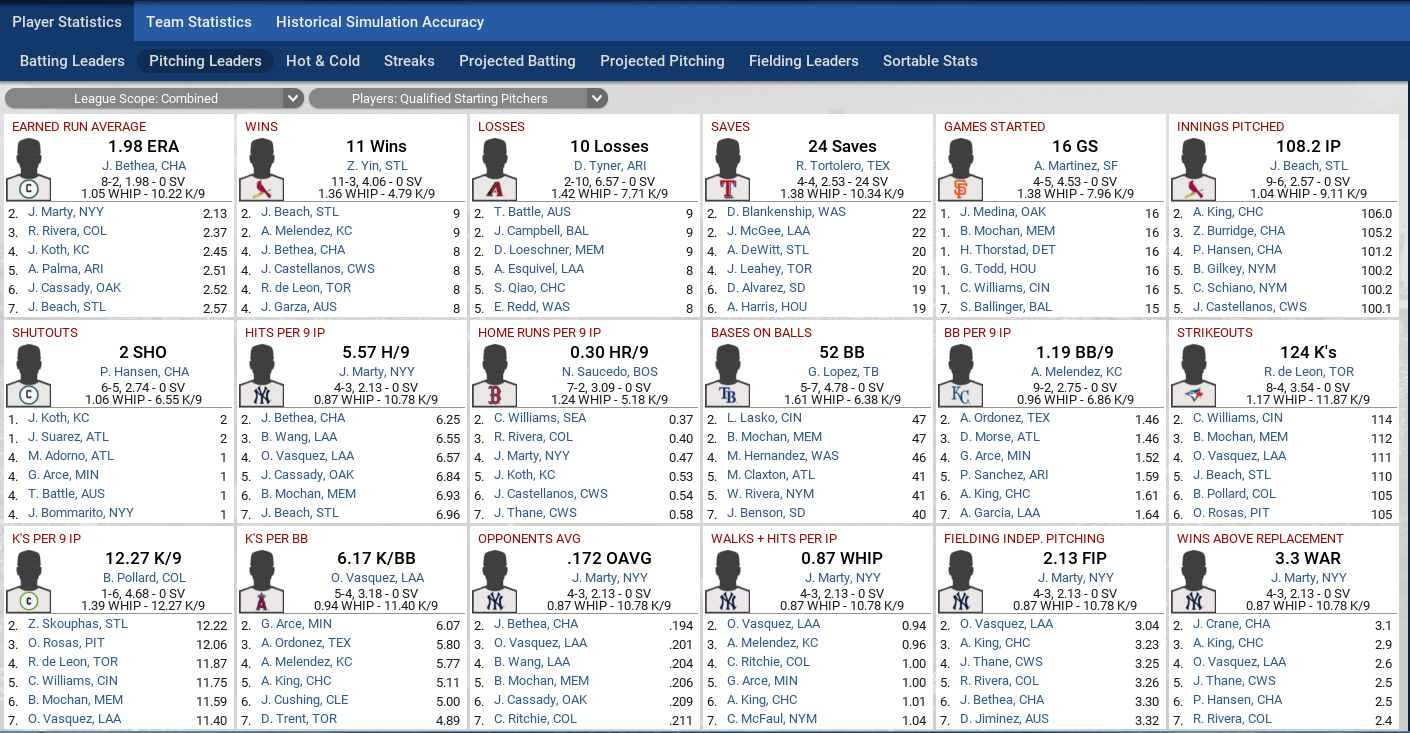Image resolution: width=1410 pixels, height=733 pixels.
Task: Click the Shutouts category heading
Action: (45, 333)
